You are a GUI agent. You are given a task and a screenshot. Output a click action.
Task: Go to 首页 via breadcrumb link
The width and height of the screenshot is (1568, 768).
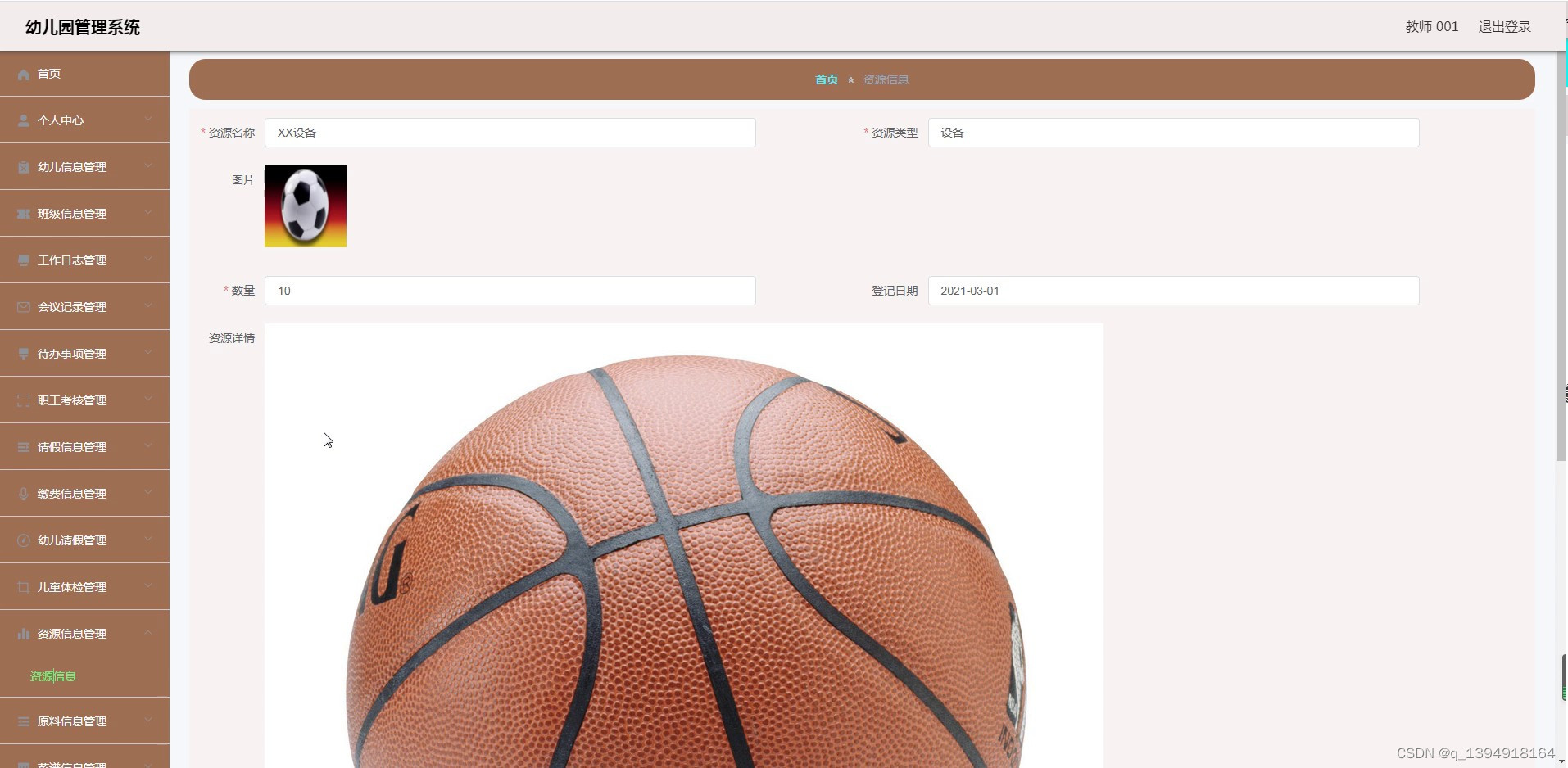tap(826, 79)
